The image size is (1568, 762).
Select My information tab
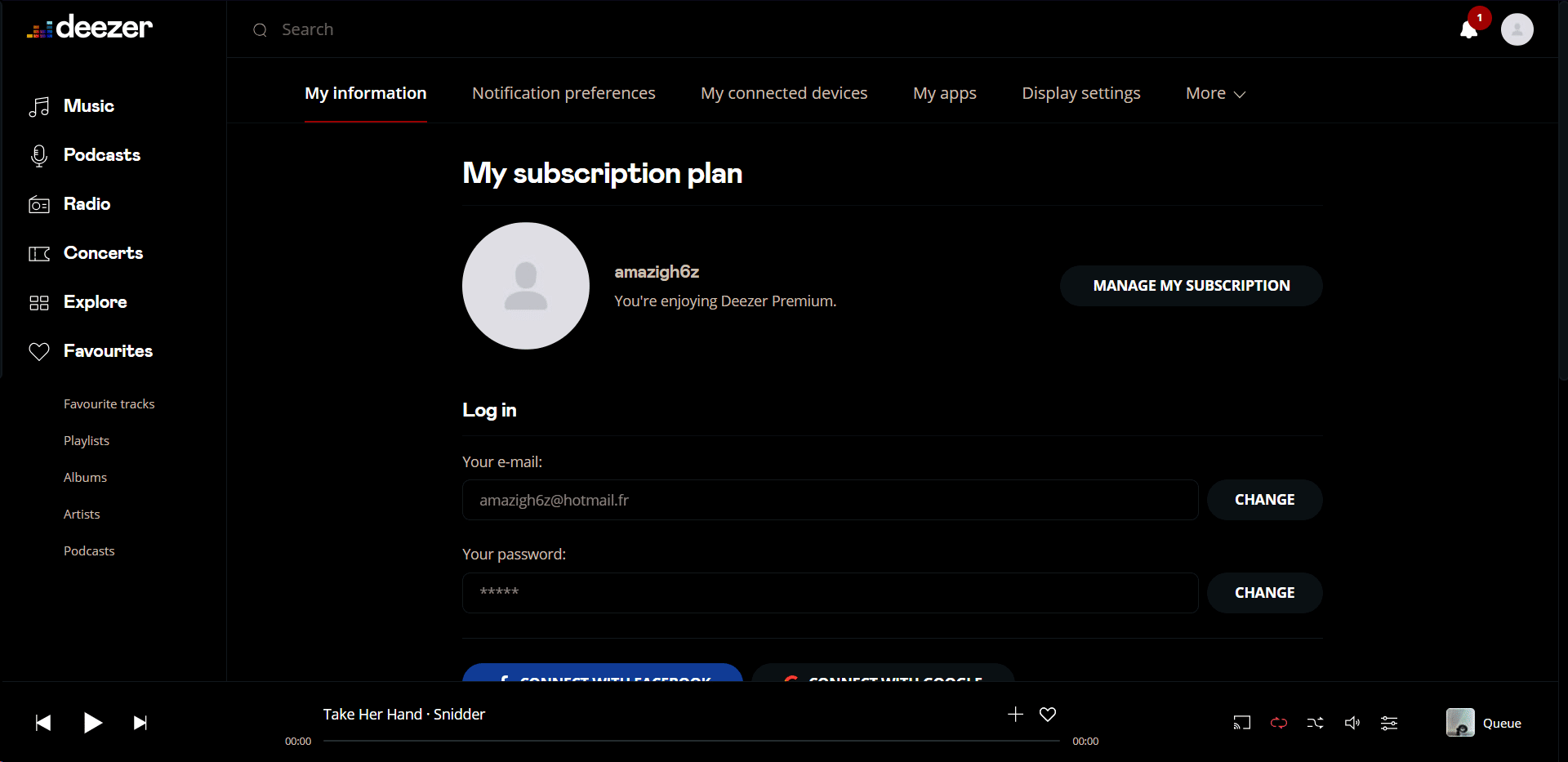[366, 93]
